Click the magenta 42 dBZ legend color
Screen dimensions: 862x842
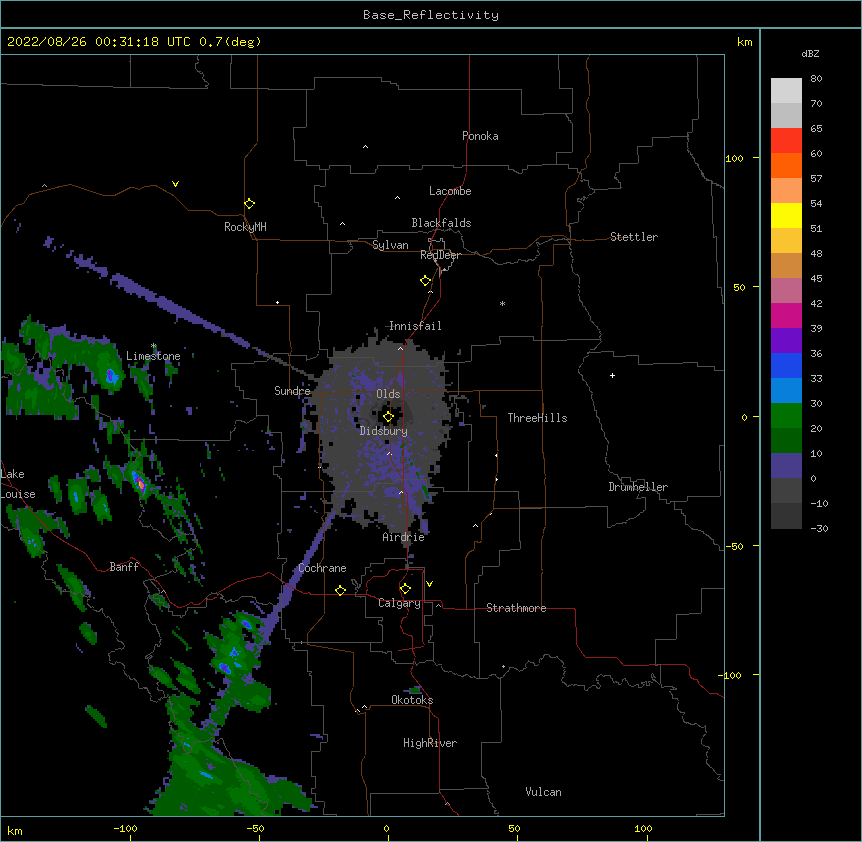click(x=786, y=315)
